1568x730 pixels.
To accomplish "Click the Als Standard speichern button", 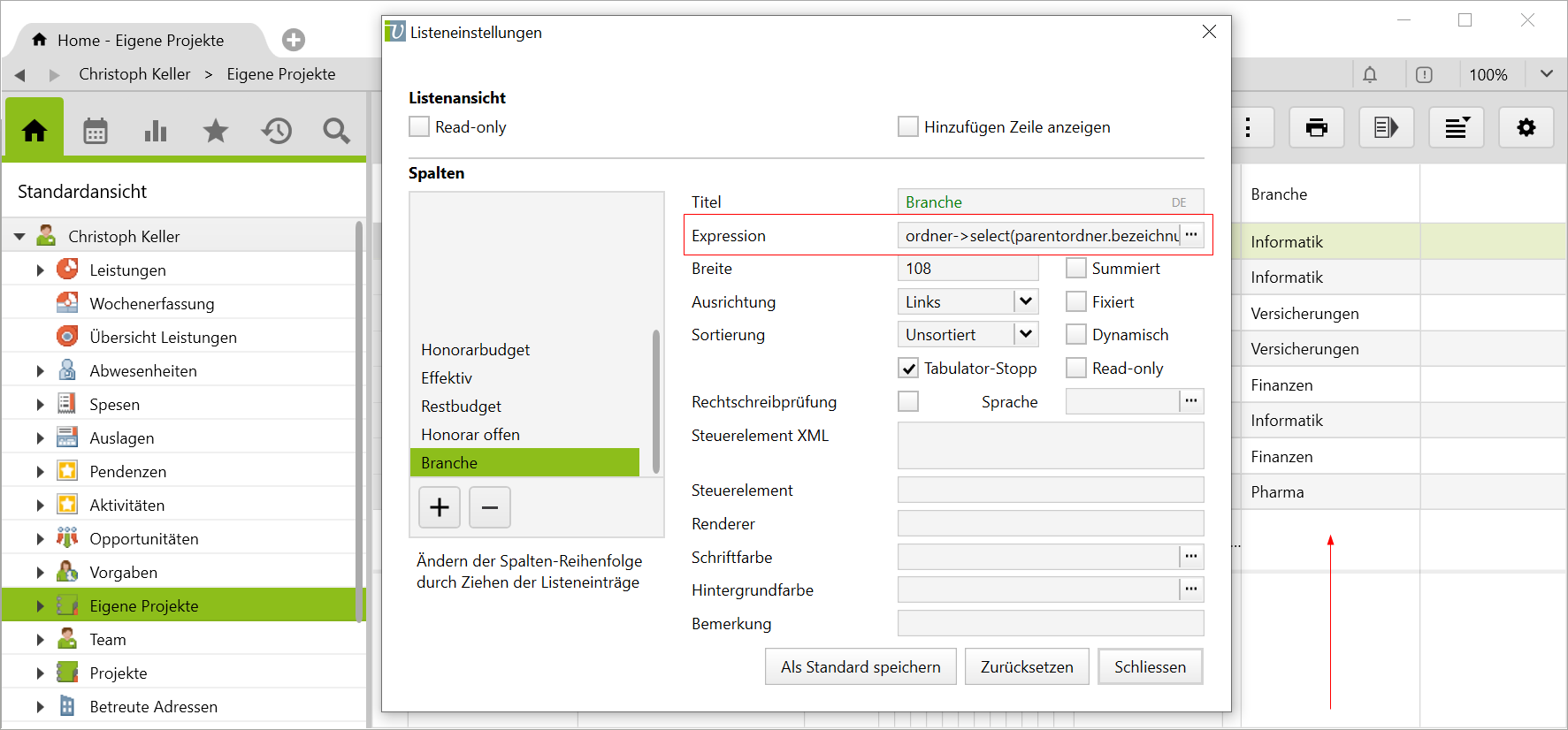I will point(860,667).
